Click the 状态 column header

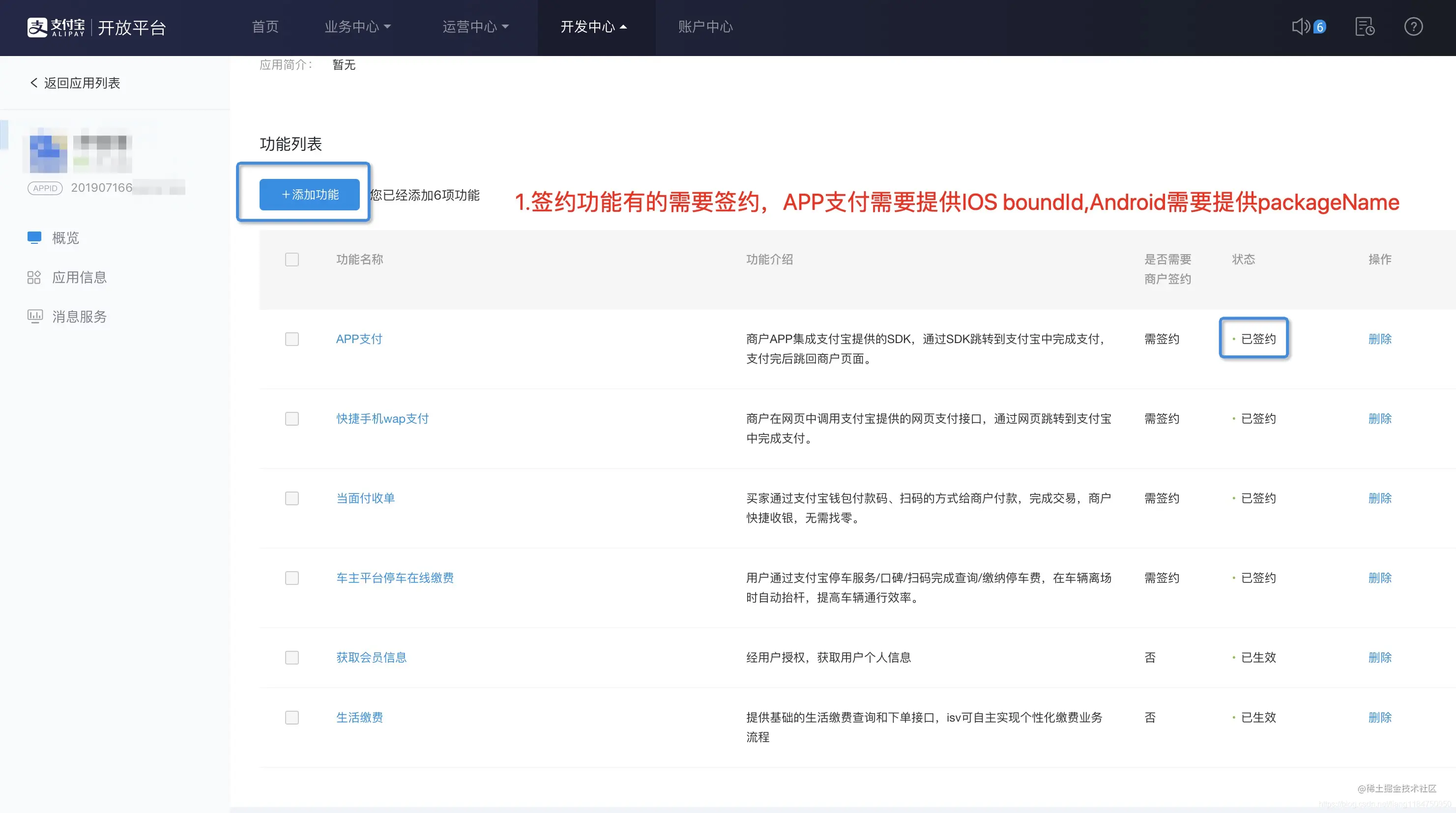(1244, 260)
